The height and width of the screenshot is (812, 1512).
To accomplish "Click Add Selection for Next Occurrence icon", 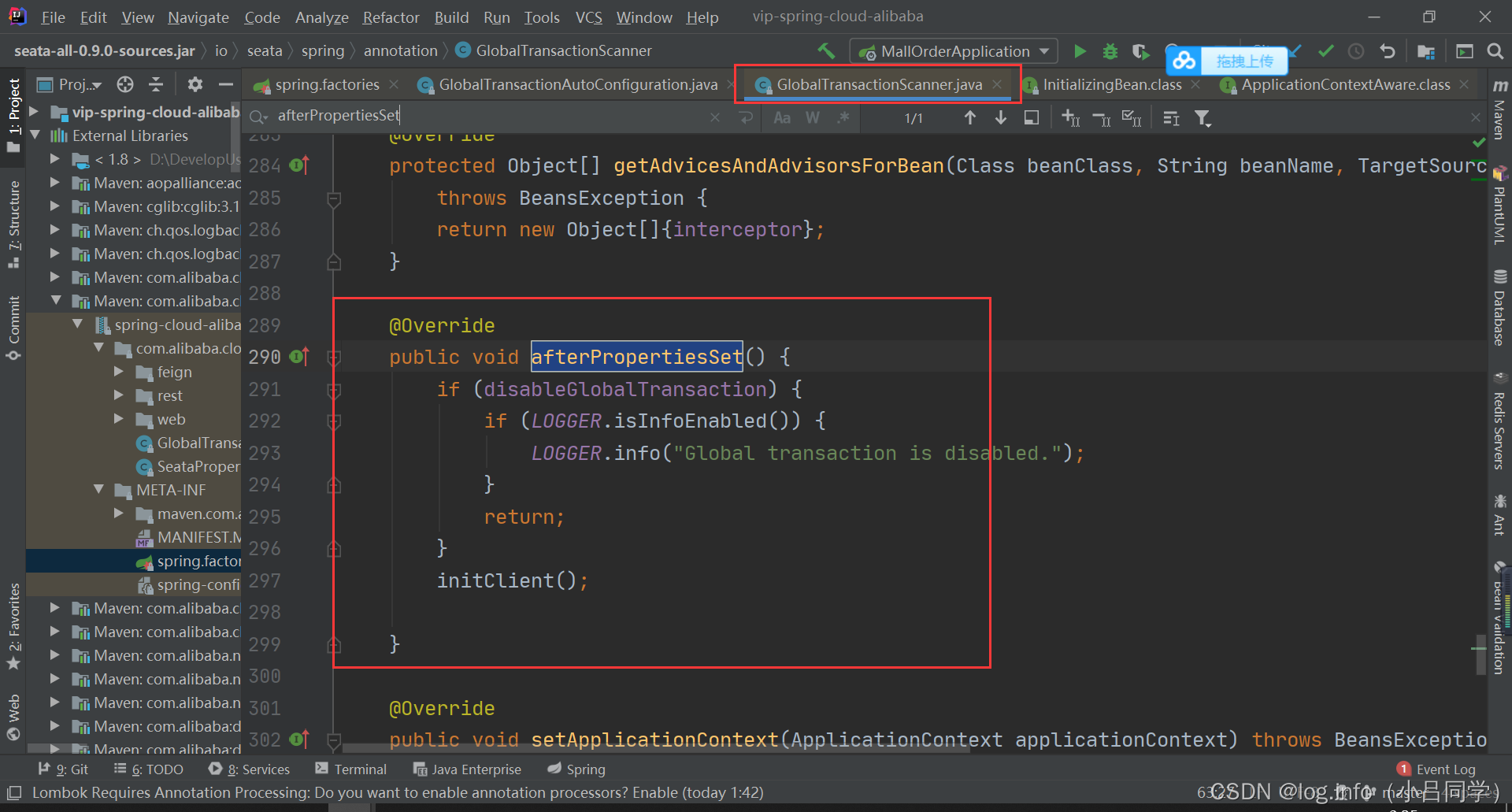I will [x=1071, y=118].
